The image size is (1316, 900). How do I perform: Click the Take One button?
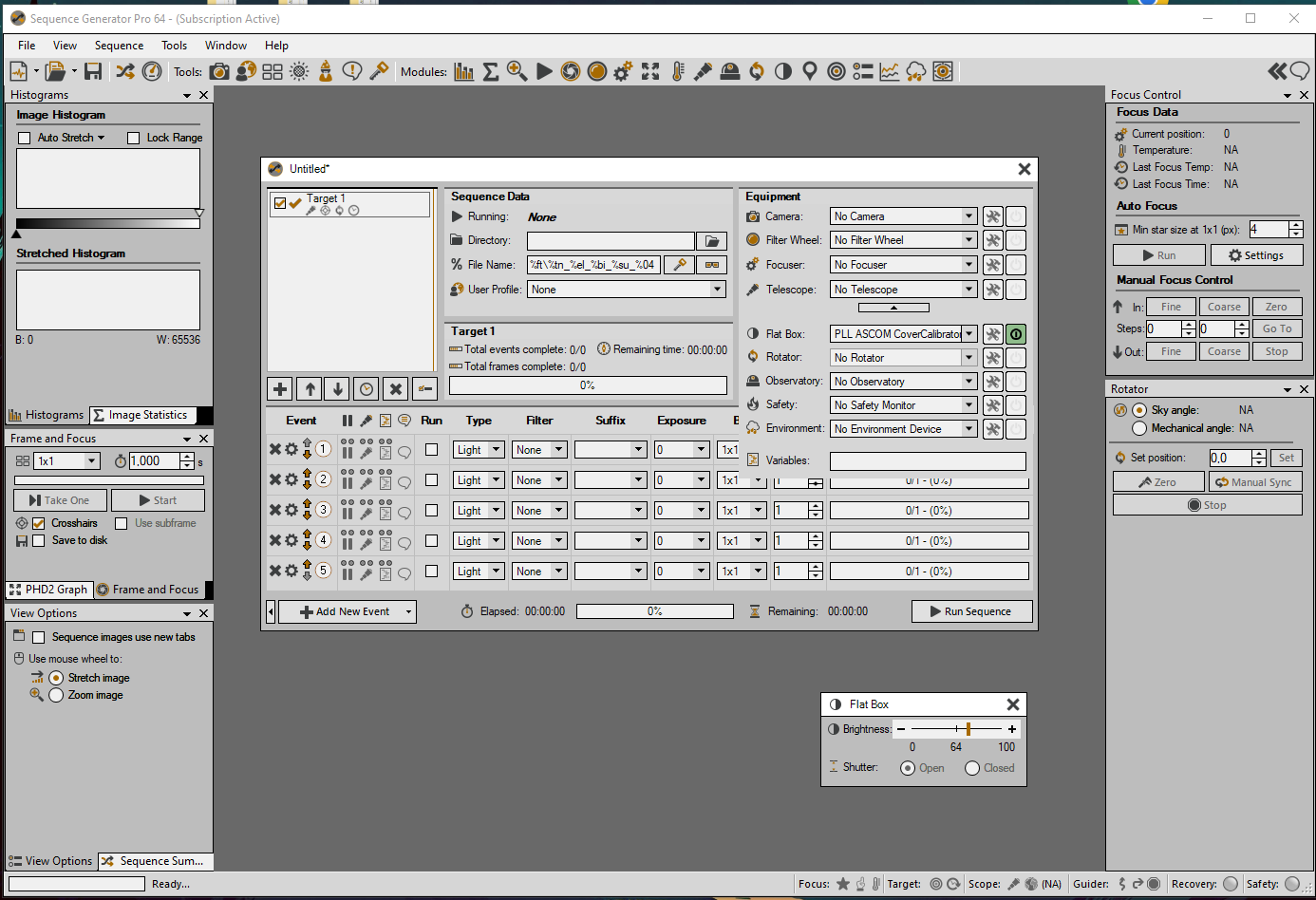(x=60, y=500)
